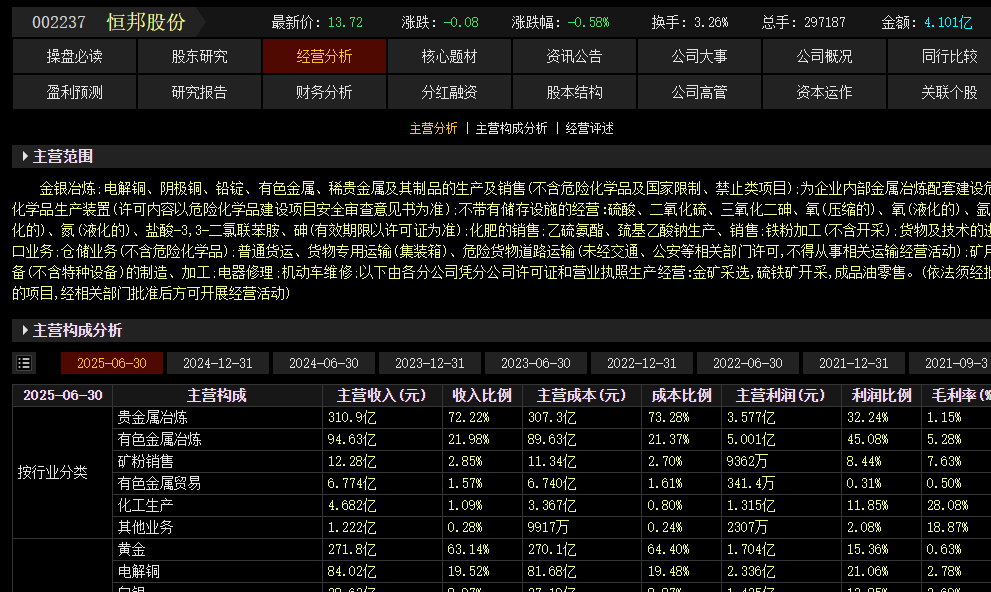
Task: Select the 2021-12-31 report period
Action: point(854,363)
